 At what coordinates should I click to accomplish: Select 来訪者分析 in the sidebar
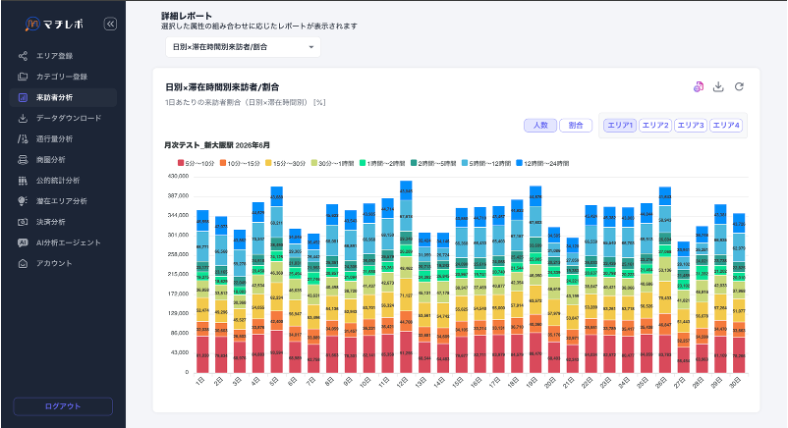[x=63, y=97]
